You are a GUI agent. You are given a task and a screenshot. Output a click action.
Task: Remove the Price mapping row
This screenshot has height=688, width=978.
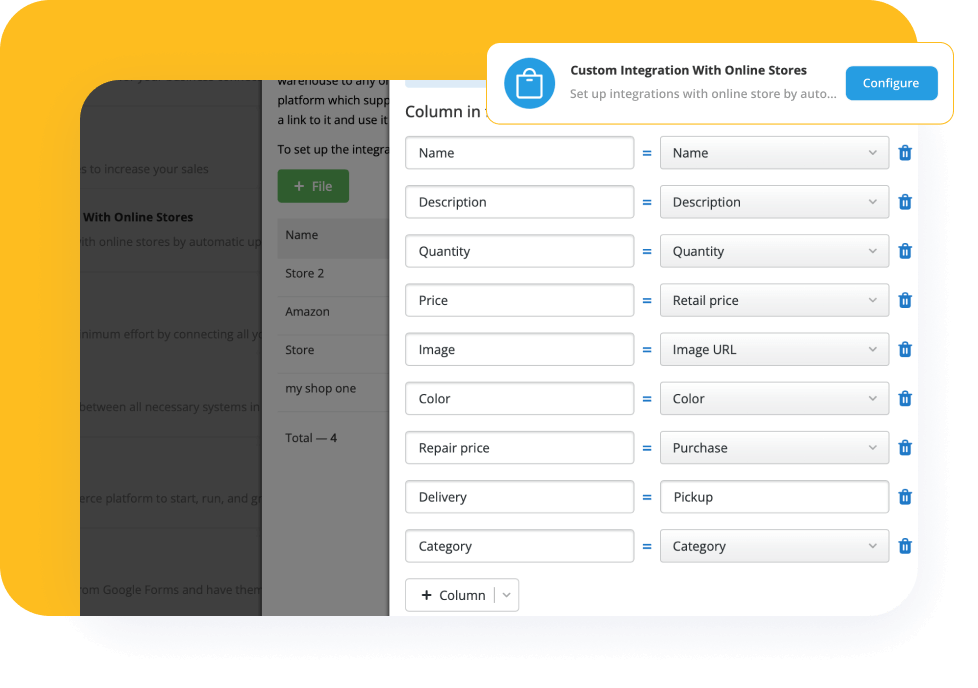click(905, 300)
